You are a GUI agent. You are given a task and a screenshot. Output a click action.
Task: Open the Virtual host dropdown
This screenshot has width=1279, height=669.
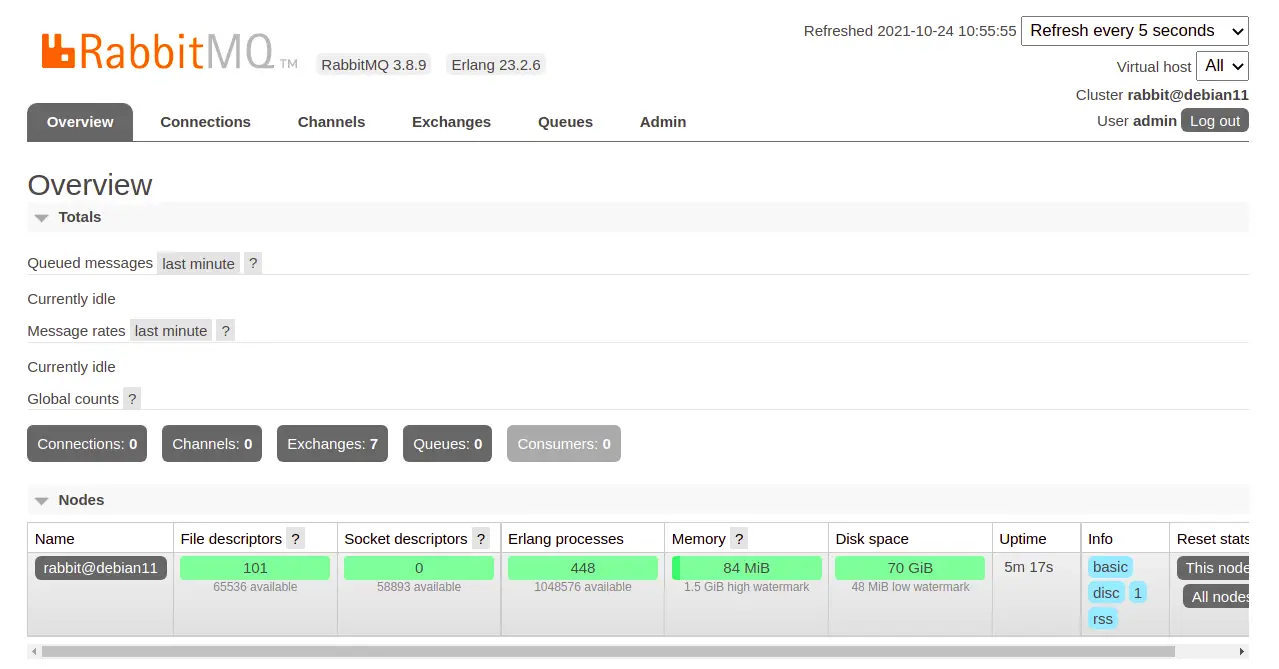tap(1222, 66)
